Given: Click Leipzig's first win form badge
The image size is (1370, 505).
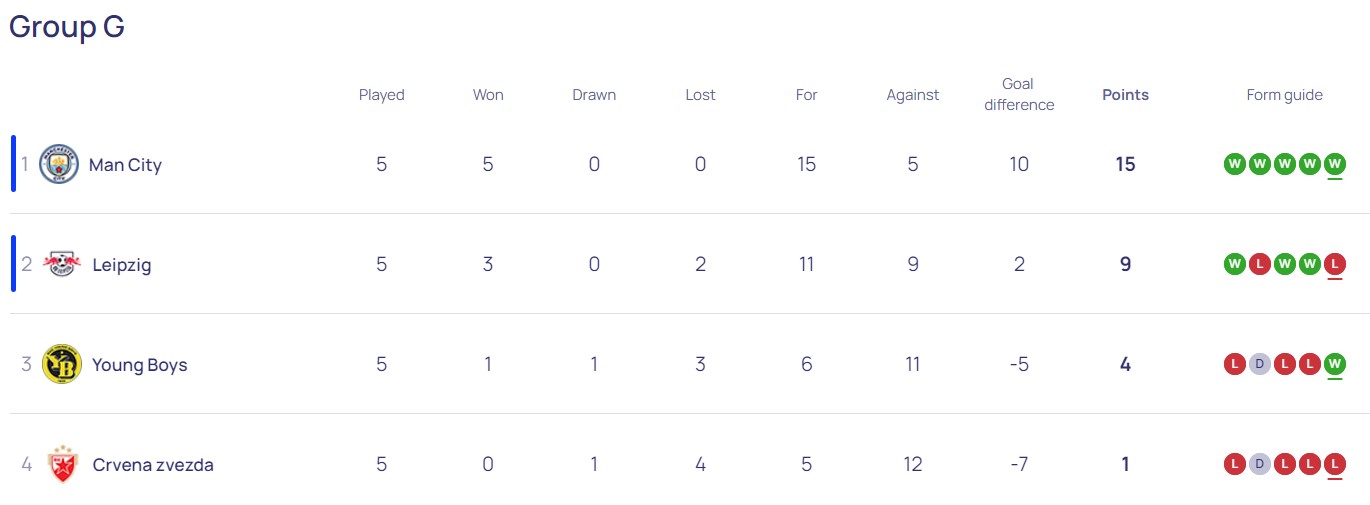Looking at the screenshot, I should 1234,264.
